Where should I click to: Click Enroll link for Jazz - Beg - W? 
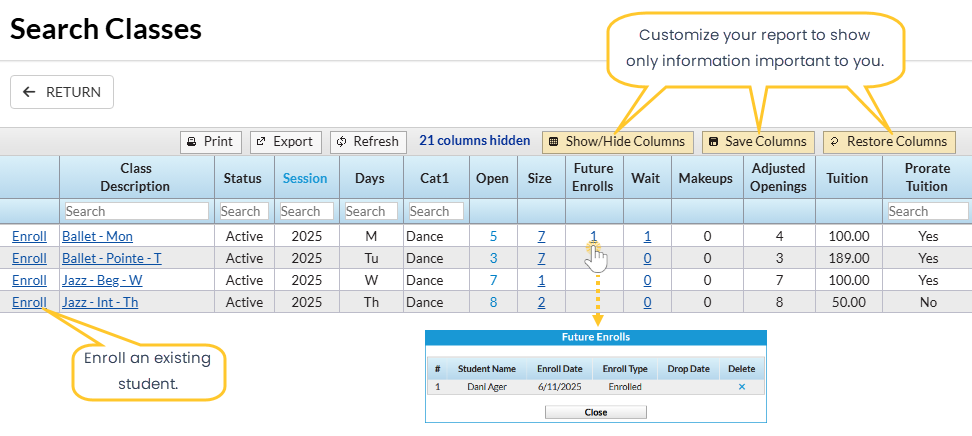tap(29, 280)
